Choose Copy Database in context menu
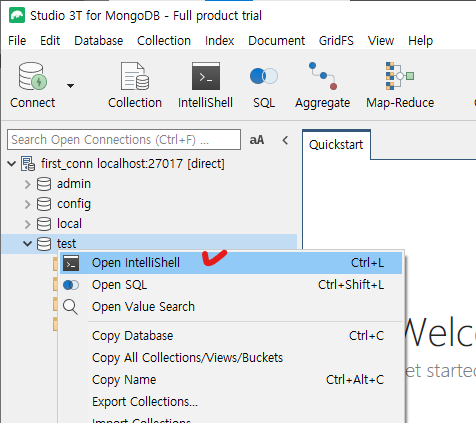The image size is (476, 423). coord(231,336)
